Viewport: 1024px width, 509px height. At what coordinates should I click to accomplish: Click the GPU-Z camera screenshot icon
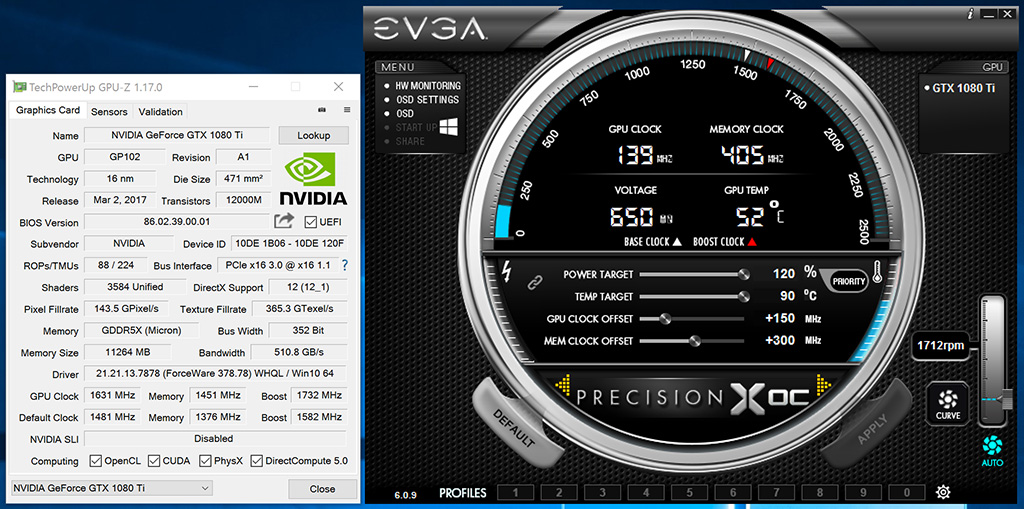click(x=322, y=110)
